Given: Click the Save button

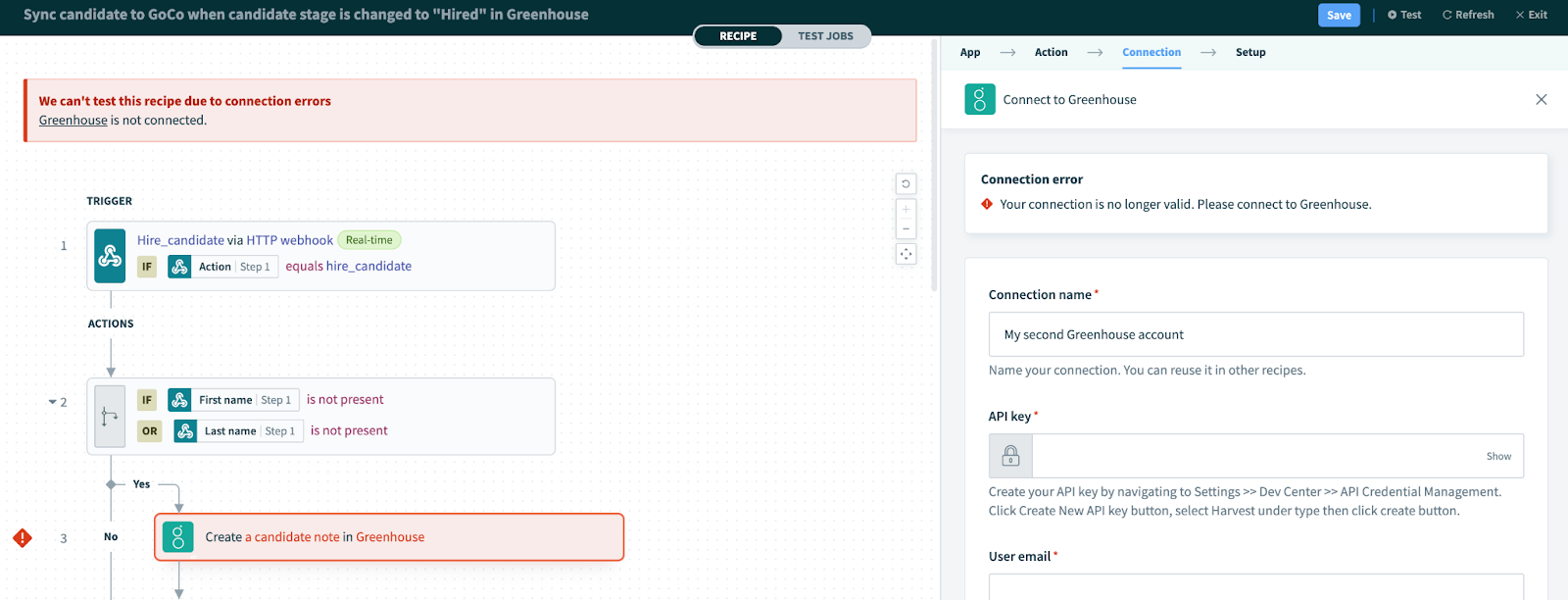Looking at the screenshot, I should point(1339,15).
